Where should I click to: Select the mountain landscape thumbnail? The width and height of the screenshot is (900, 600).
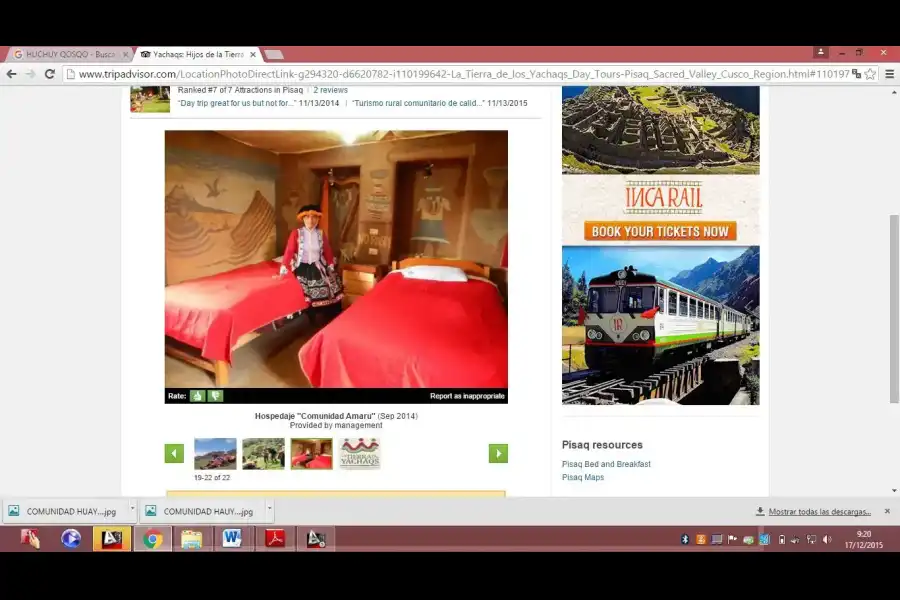coord(215,454)
